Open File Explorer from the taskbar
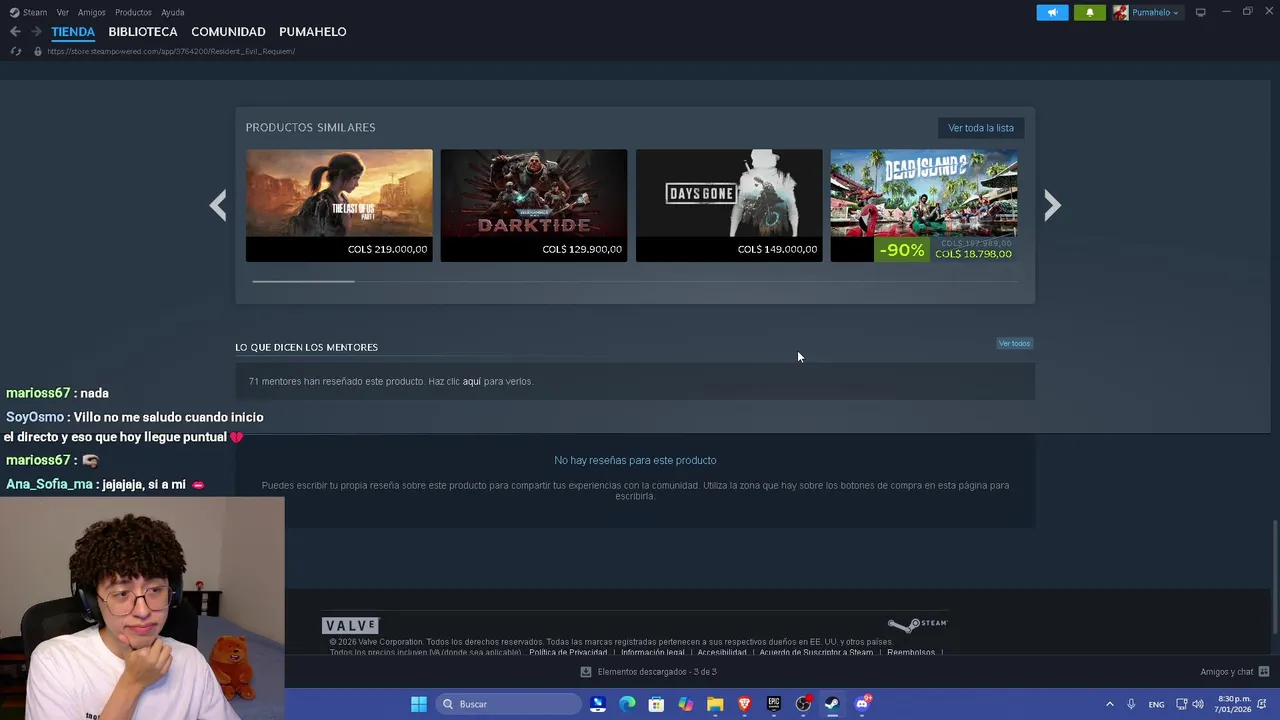 tap(715, 704)
